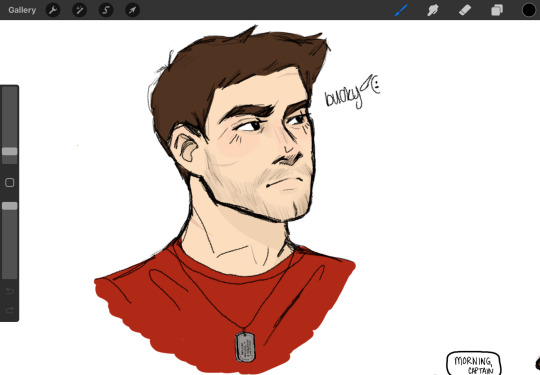Screen dimensions: 540x375
Task: Open the black active color swatch
Action: pyautogui.click(x=529, y=10)
